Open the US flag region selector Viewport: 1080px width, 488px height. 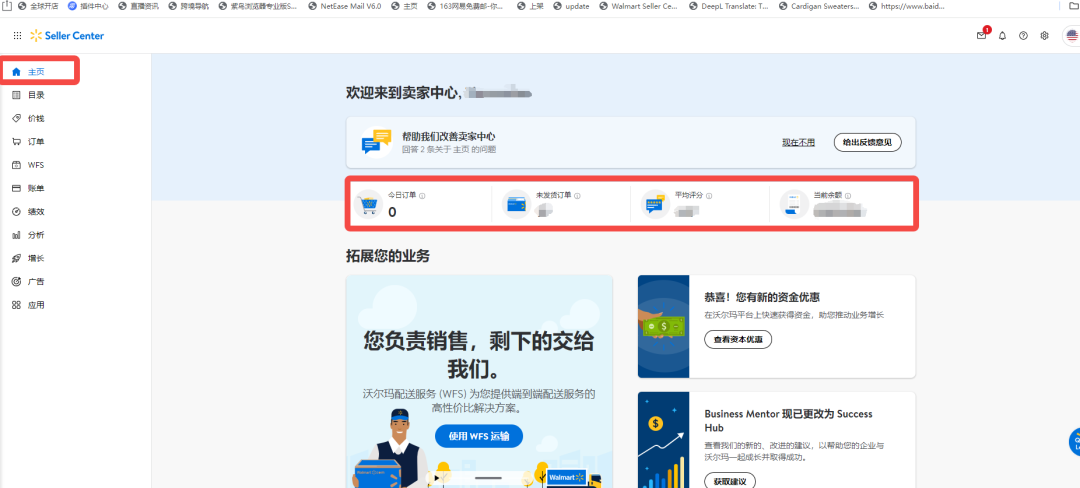(x=1072, y=36)
